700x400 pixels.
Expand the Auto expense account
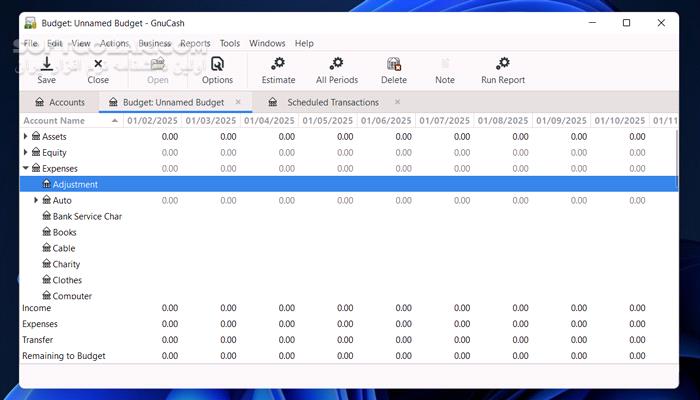[36, 200]
